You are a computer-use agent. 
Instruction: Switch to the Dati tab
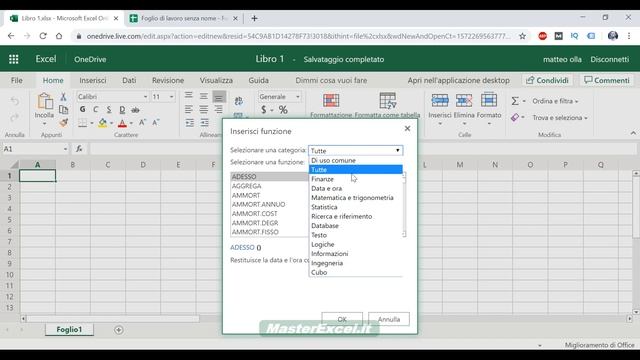[x=129, y=80]
